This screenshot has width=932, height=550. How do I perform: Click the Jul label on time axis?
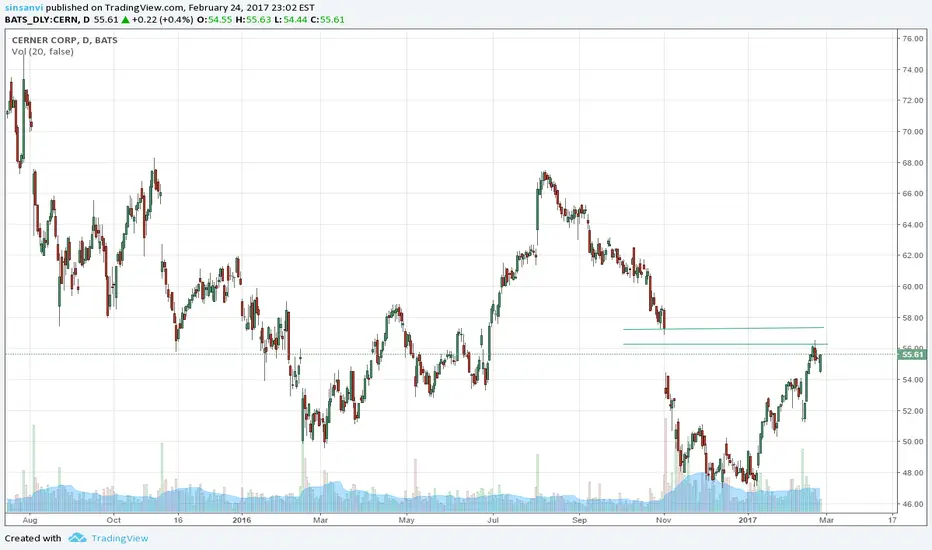point(493,520)
